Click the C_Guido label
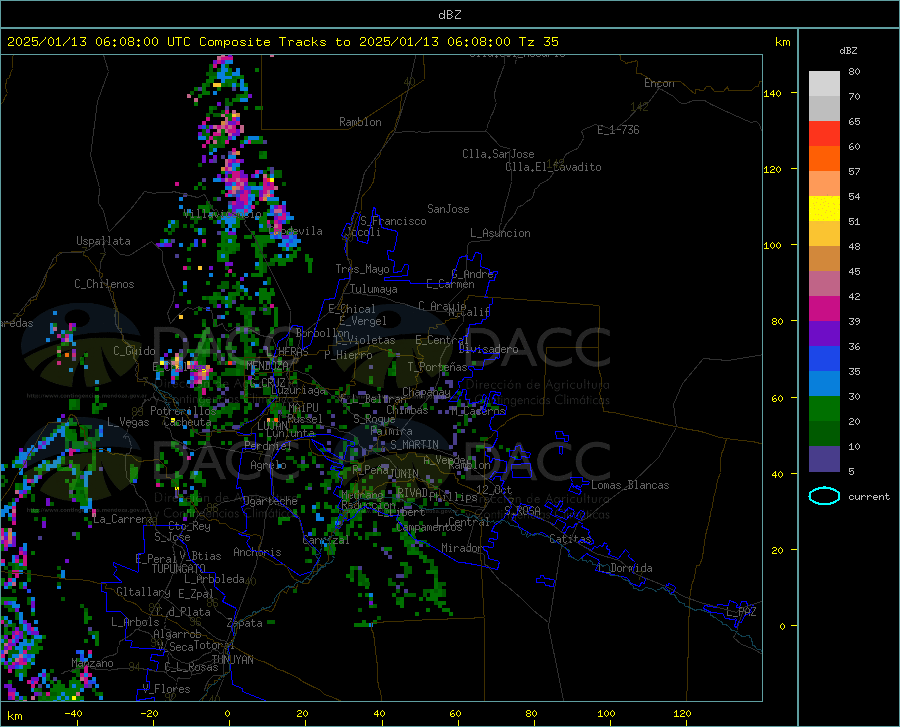Viewport: 900px width, 727px height. [x=134, y=351]
